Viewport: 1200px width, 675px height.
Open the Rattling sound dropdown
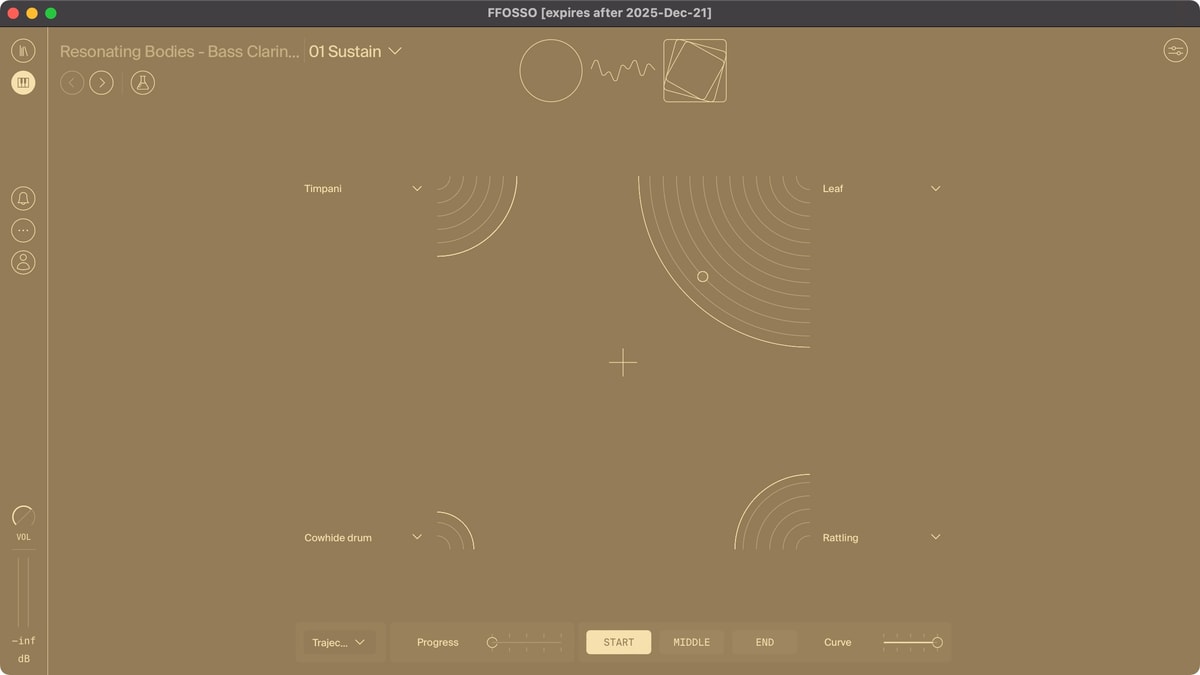click(935, 537)
